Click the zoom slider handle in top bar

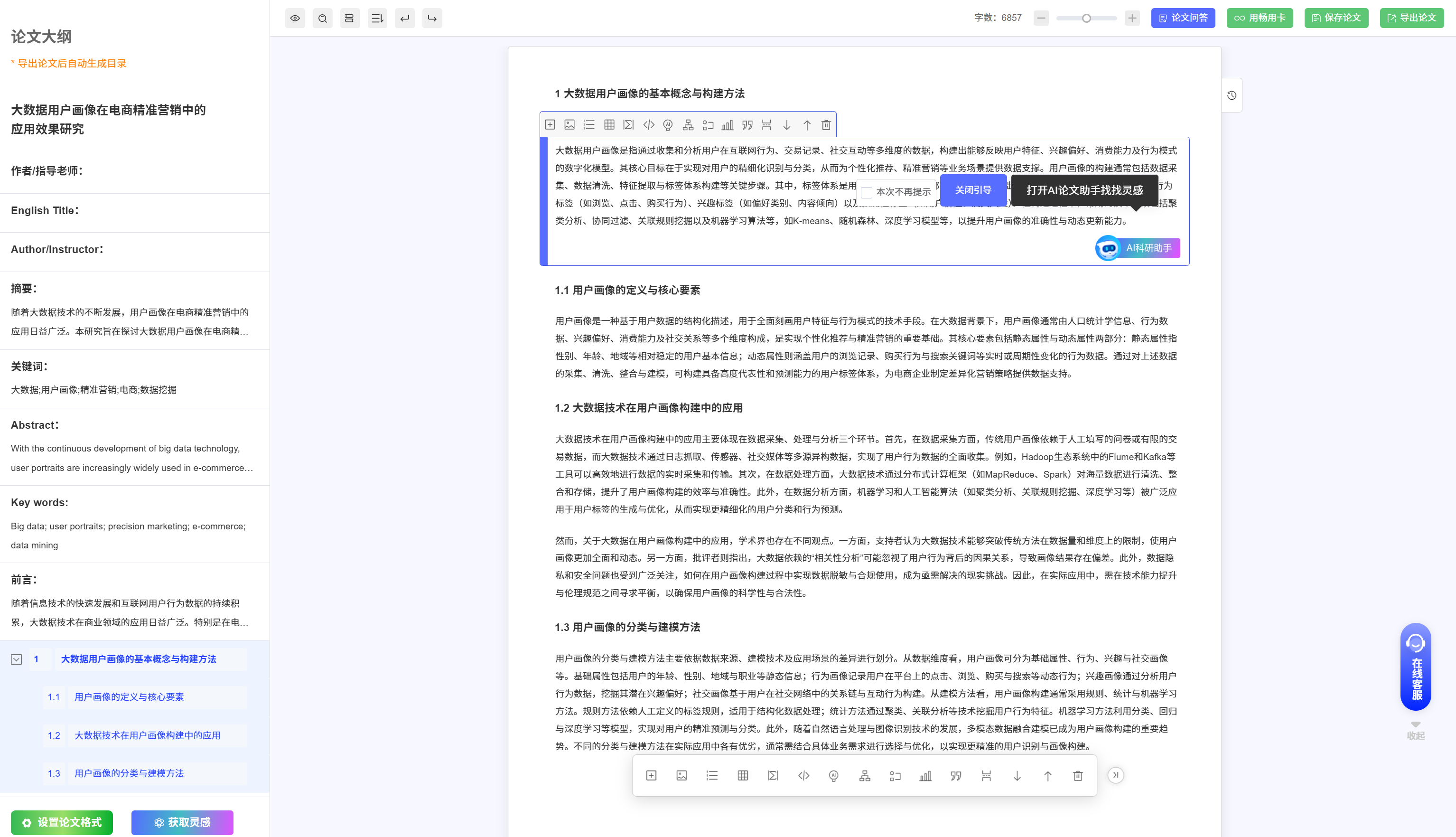pos(1086,19)
